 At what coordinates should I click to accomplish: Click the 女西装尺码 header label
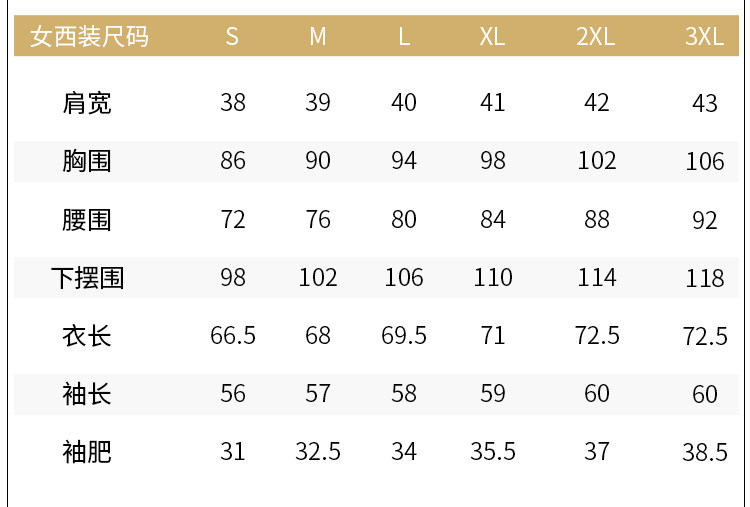point(89,36)
